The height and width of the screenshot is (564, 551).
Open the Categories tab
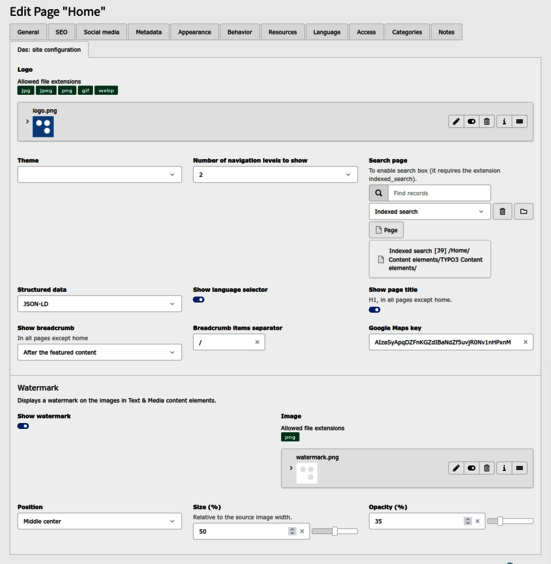point(407,32)
